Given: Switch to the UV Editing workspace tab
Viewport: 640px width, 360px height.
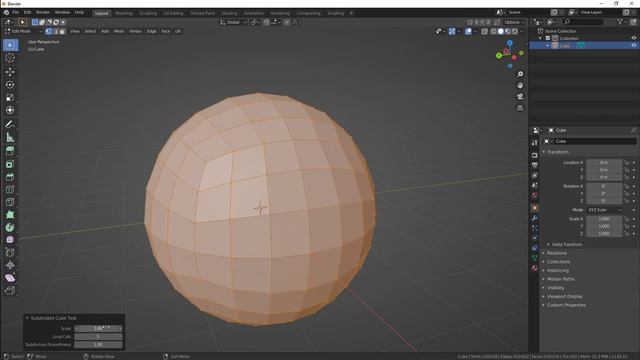Looking at the screenshot, I should click(173, 13).
